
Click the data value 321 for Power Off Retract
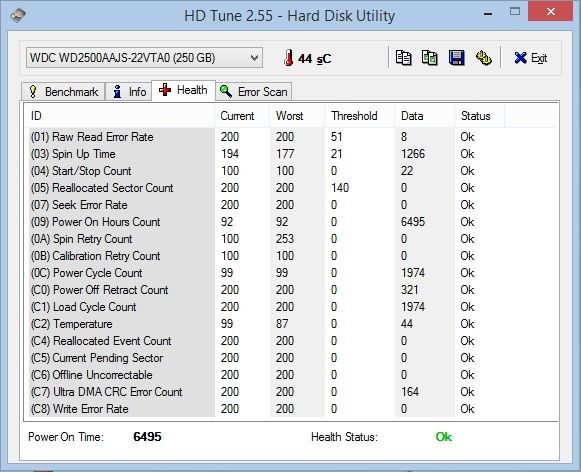tap(409, 290)
